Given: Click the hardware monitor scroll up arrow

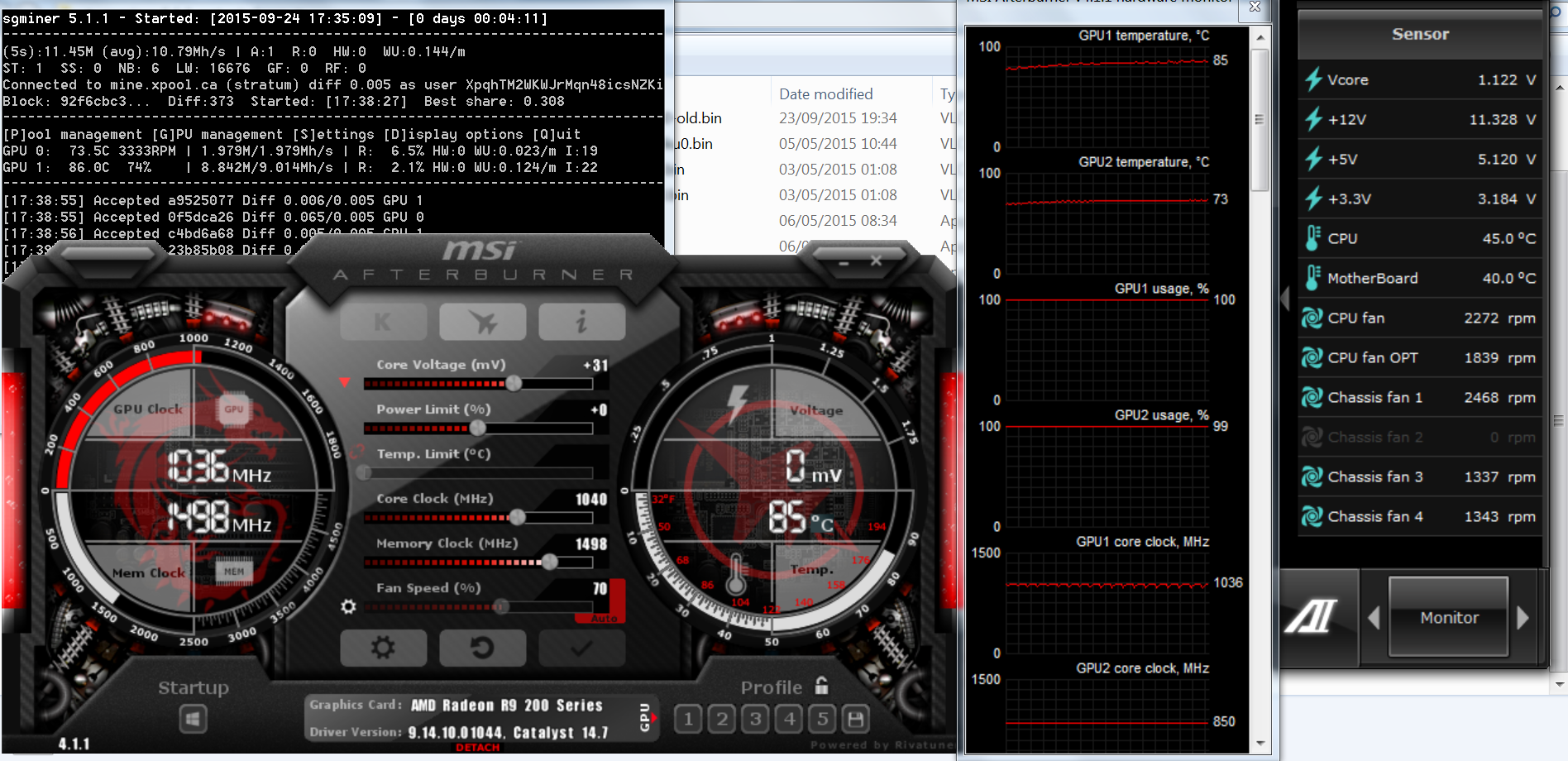Looking at the screenshot, I should coord(1260,37).
